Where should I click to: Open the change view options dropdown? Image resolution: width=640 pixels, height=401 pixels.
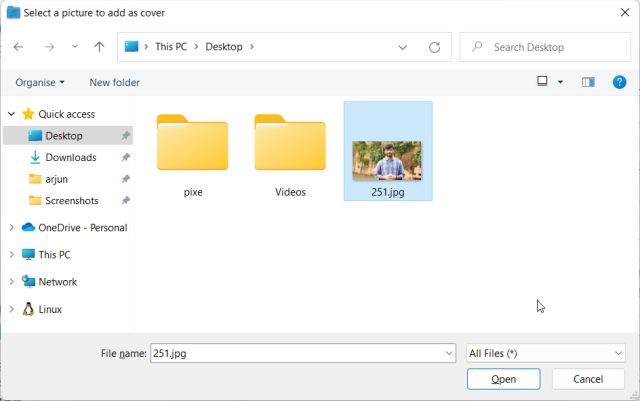(560, 82)
